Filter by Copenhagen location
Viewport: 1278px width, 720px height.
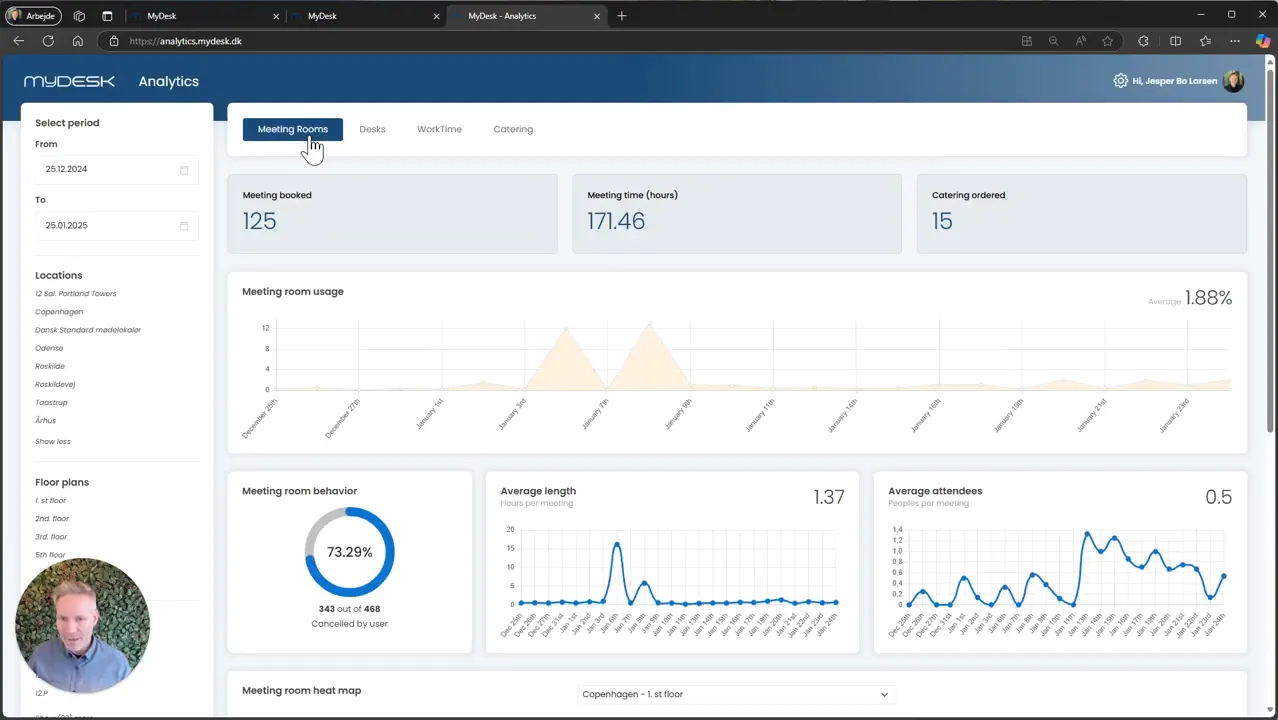coord(59,312)
